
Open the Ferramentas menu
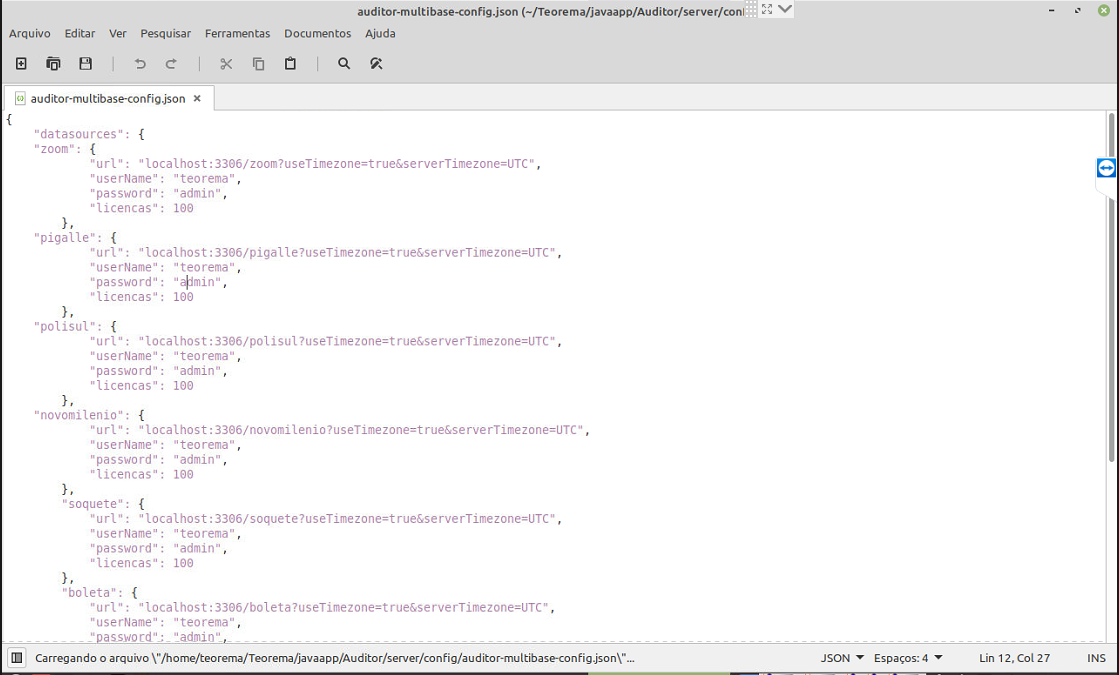[238, 34]
